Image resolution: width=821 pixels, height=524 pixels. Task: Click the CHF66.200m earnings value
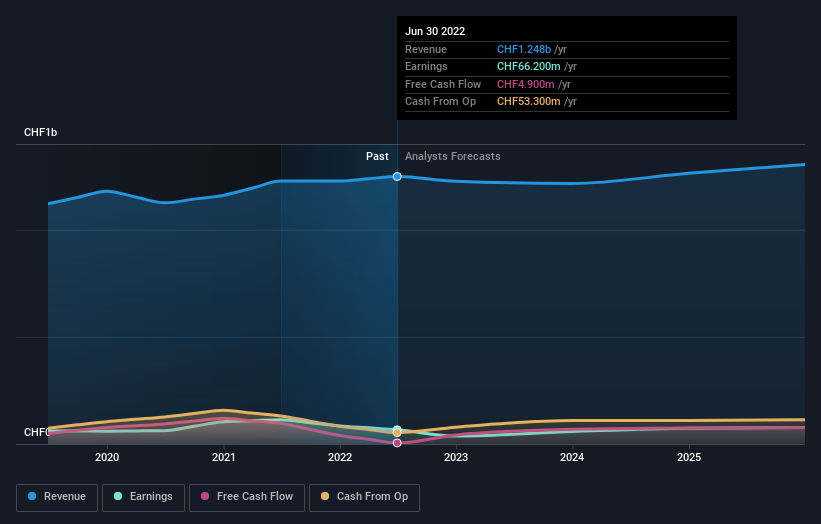(x=528, y=66)
